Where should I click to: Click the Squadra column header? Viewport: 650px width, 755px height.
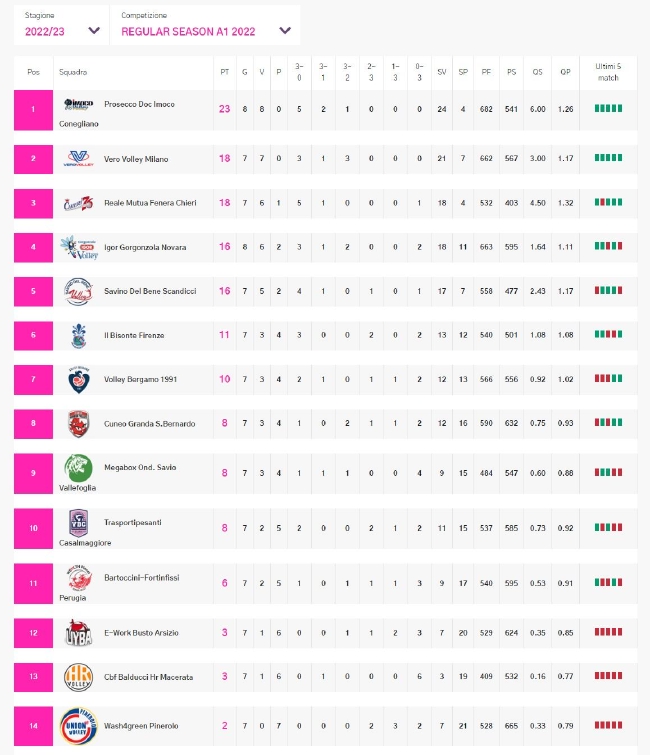pos(73,72)
